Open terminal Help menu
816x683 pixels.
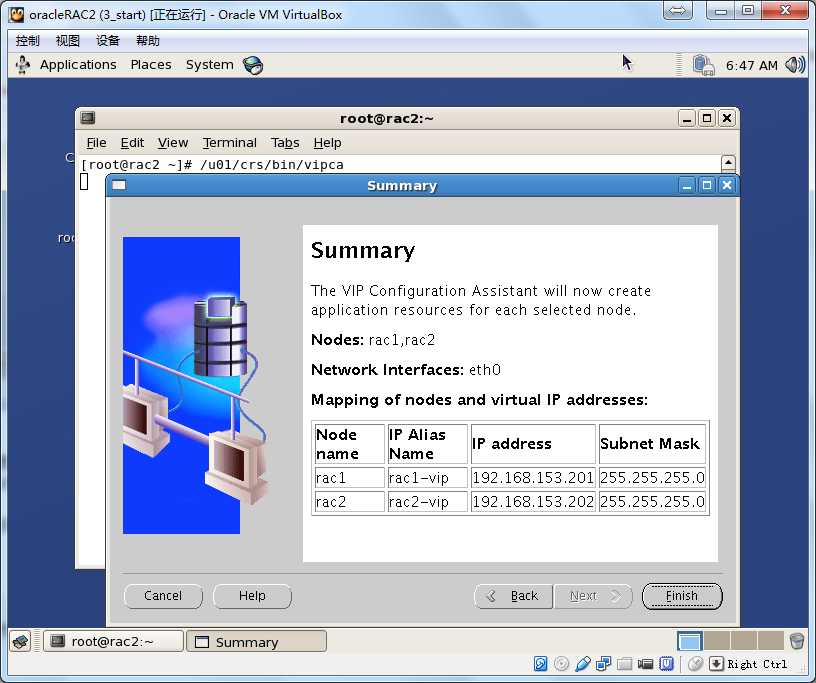tap(327, 143)
